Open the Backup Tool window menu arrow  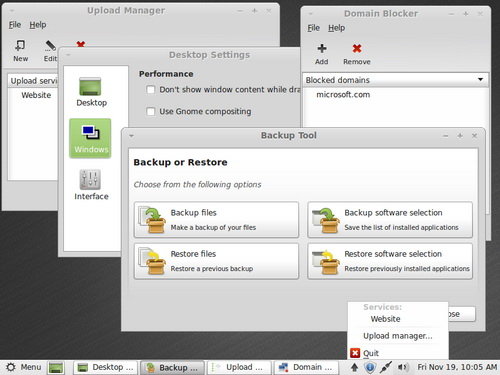tap(131, 136)
